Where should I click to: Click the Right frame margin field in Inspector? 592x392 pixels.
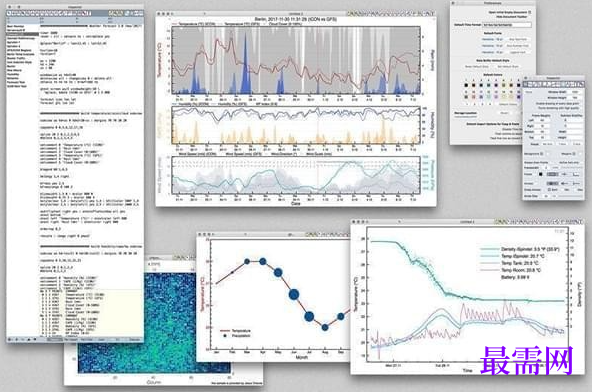[x=542, y=126]
